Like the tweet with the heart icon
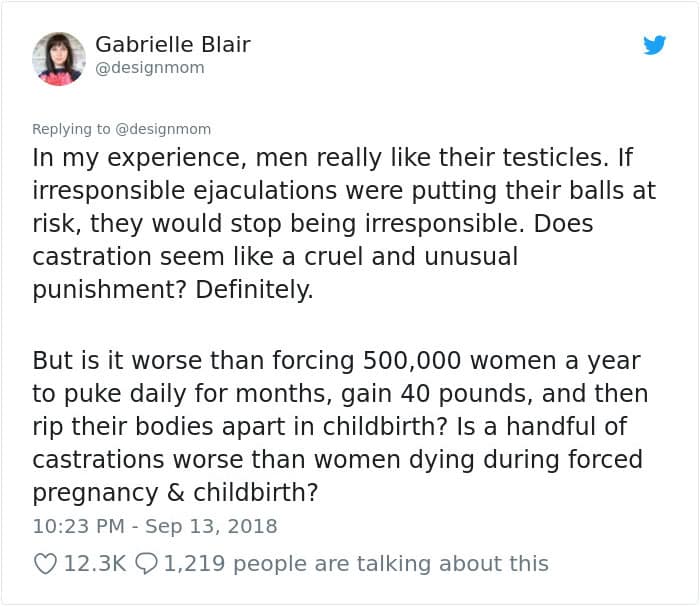 click(45, 564)
